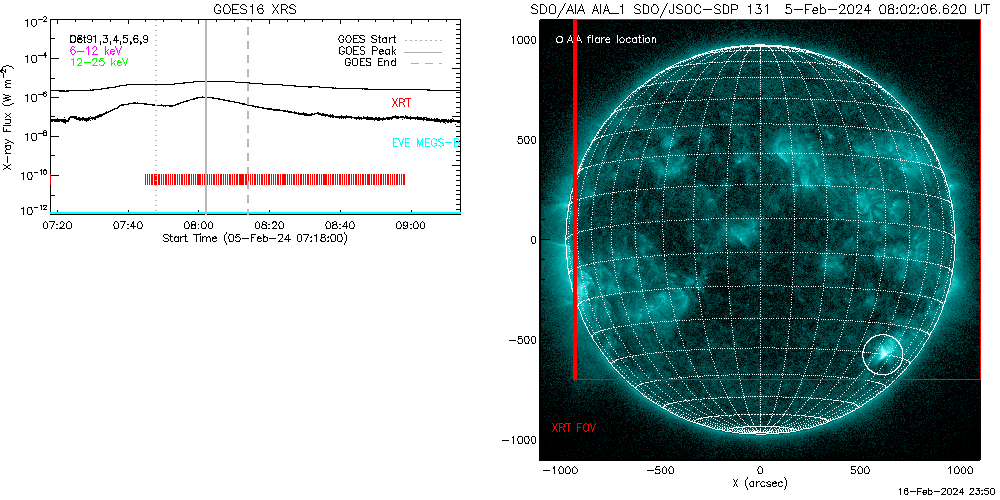Click the X-ray Flux y-axis label
Image resolution: width=1000 pixels, height=500 pixels.
click(x=8, y=117)
